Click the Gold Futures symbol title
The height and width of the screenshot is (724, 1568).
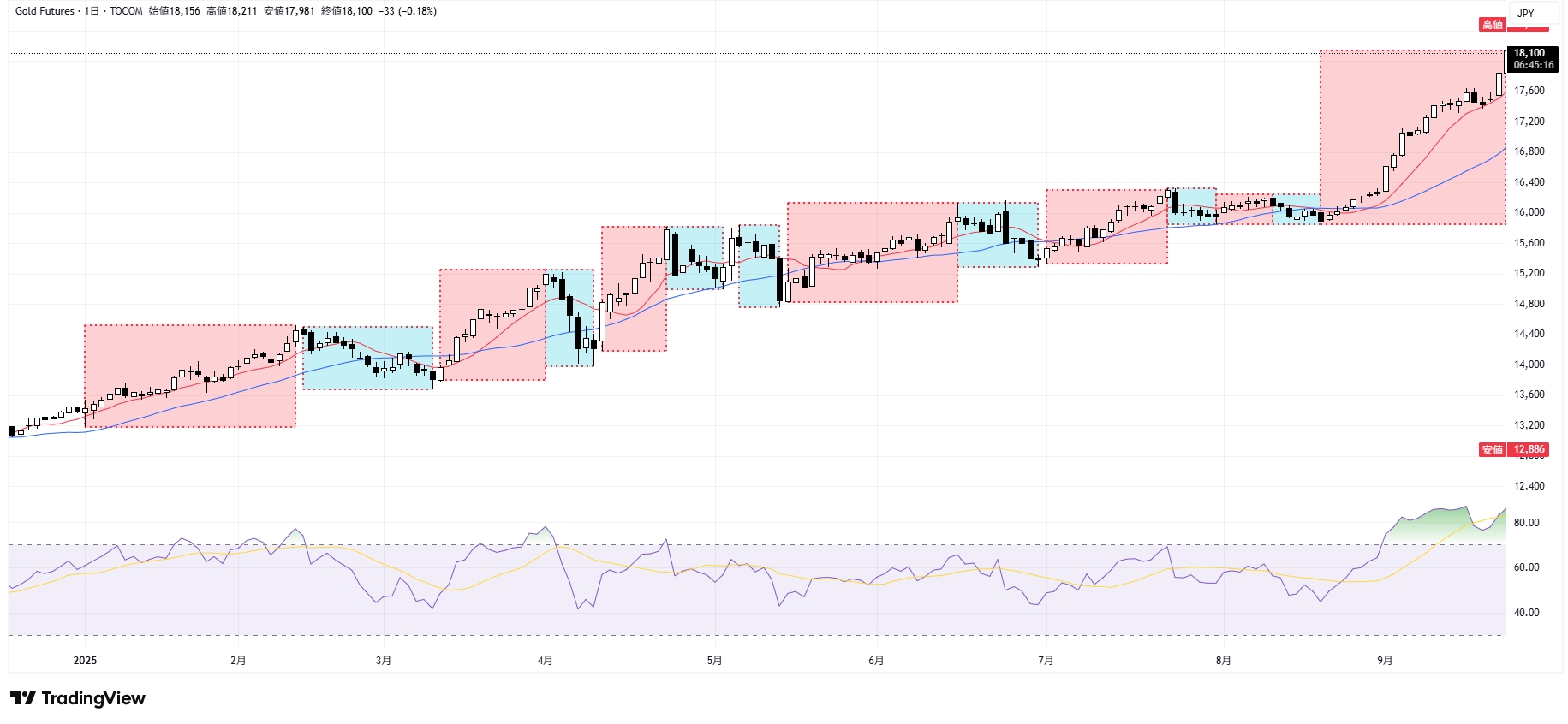point(45,11)
